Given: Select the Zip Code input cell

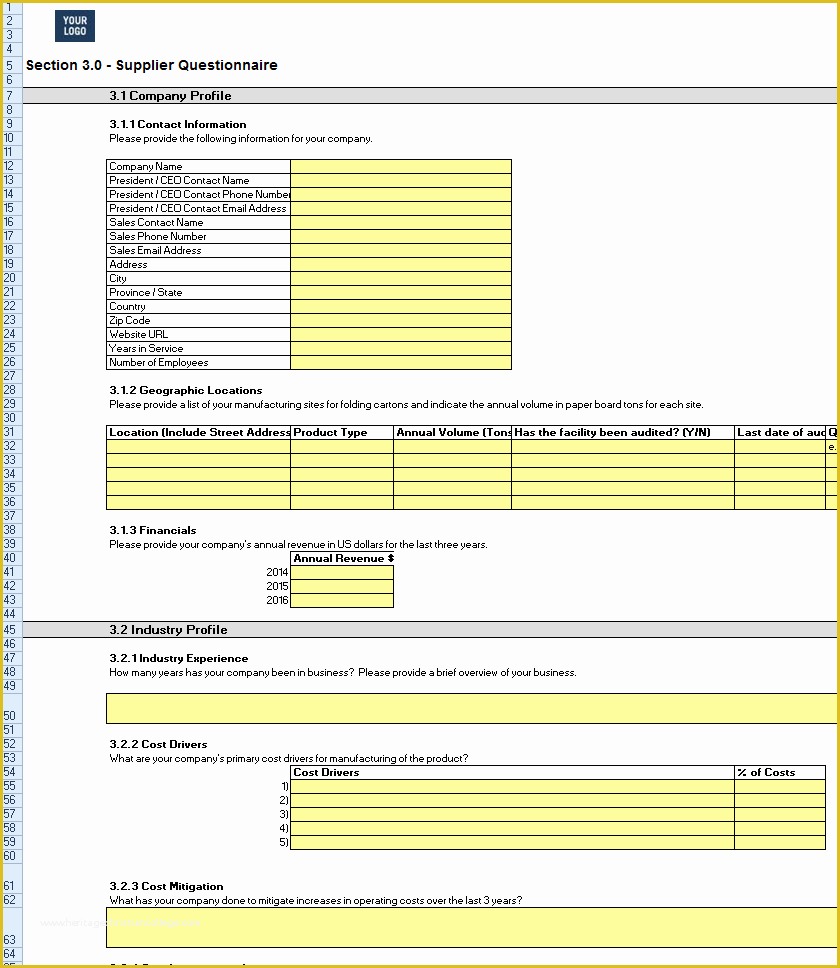Looking at the screenshot, I should (x=401, y=320).
